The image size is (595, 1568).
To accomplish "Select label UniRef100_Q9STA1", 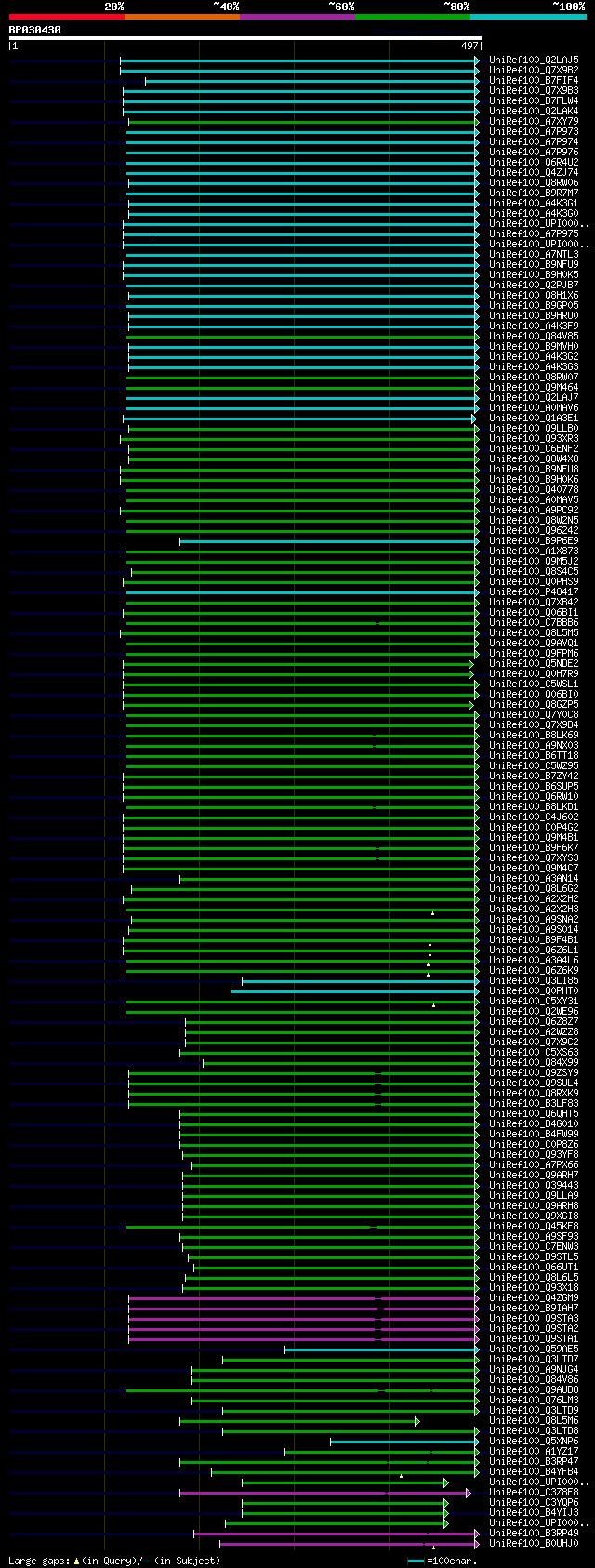I will coord(534,1338).
